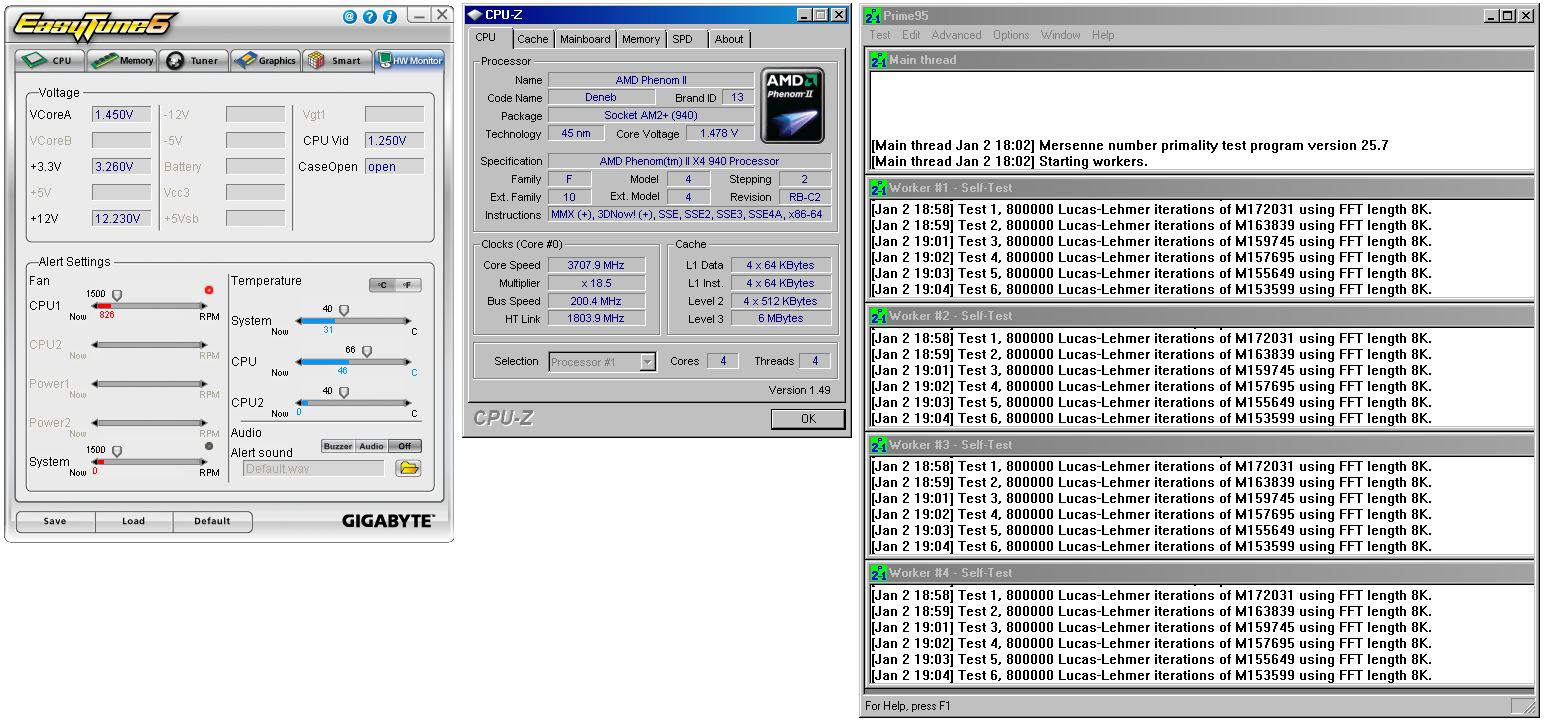This screenshot has width=1544, height=724.
Task: Click CaseOpen 'open' status field
Action: (x=394, y=166)
